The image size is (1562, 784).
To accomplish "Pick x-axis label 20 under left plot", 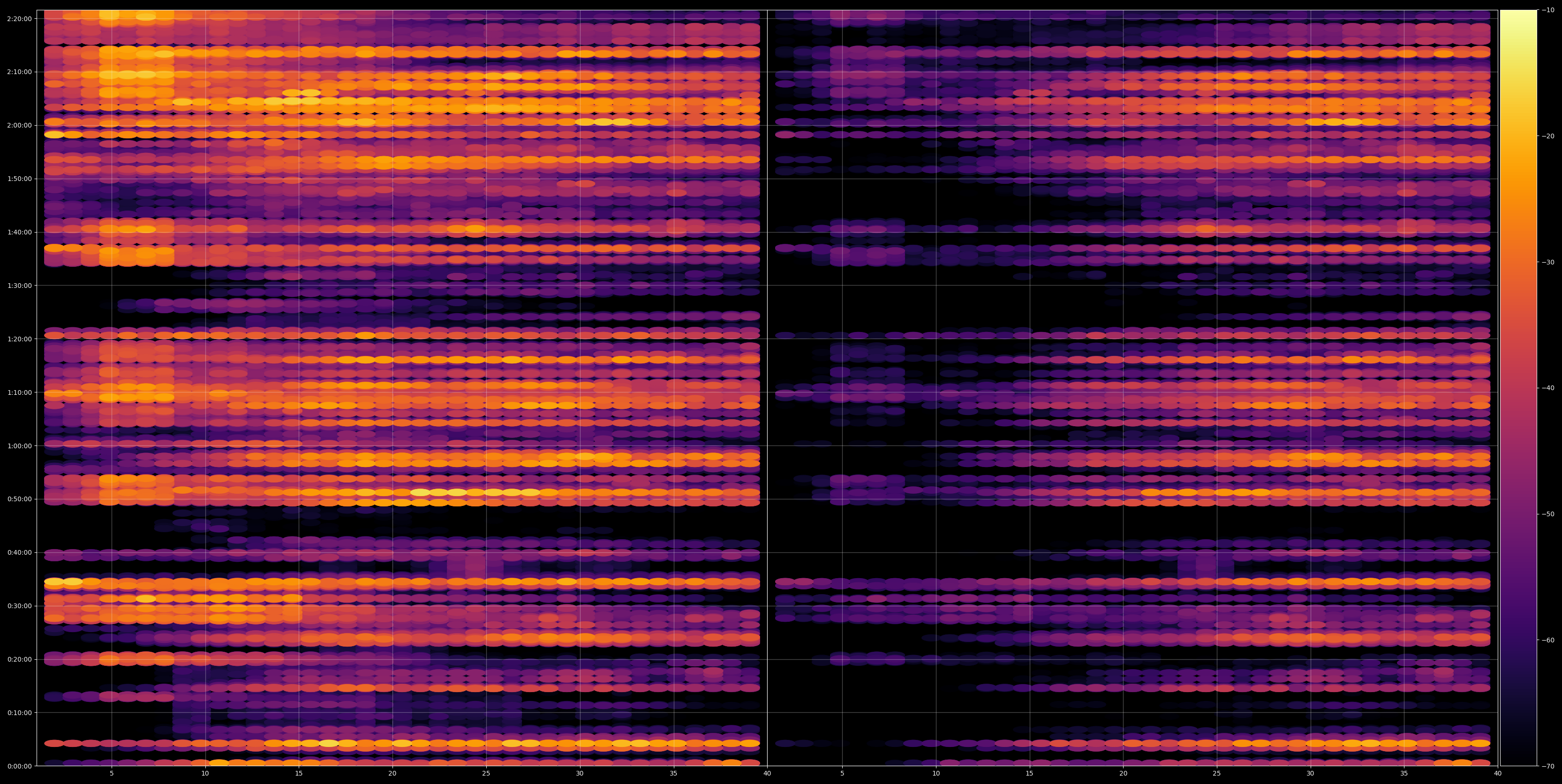I will point(392,774).
